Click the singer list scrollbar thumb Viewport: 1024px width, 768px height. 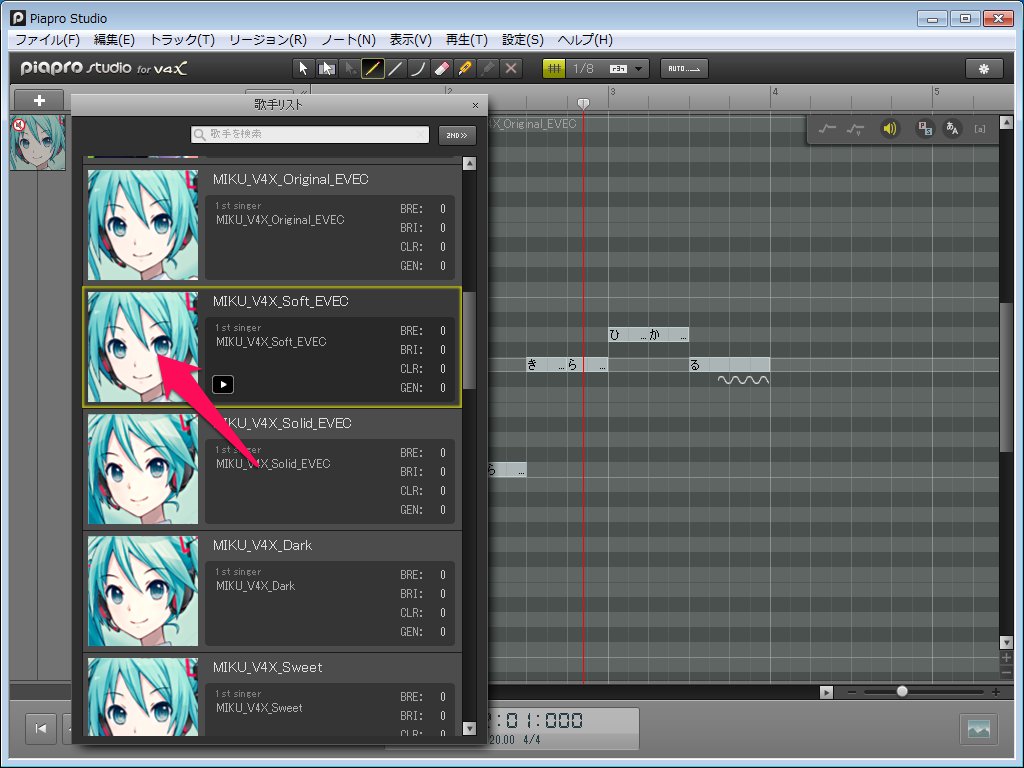tap(469, 340)
